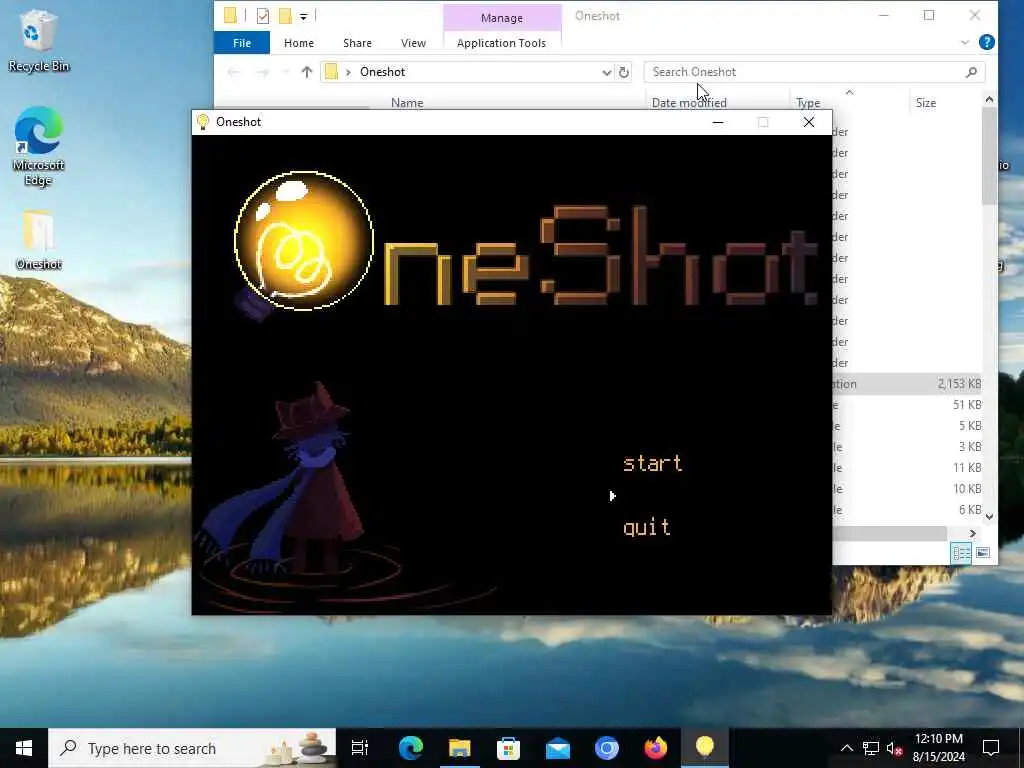Viewport: 1024px width, 768px height.
Task: Select the file row sized 5 KB
Action: tap(907, 426)
